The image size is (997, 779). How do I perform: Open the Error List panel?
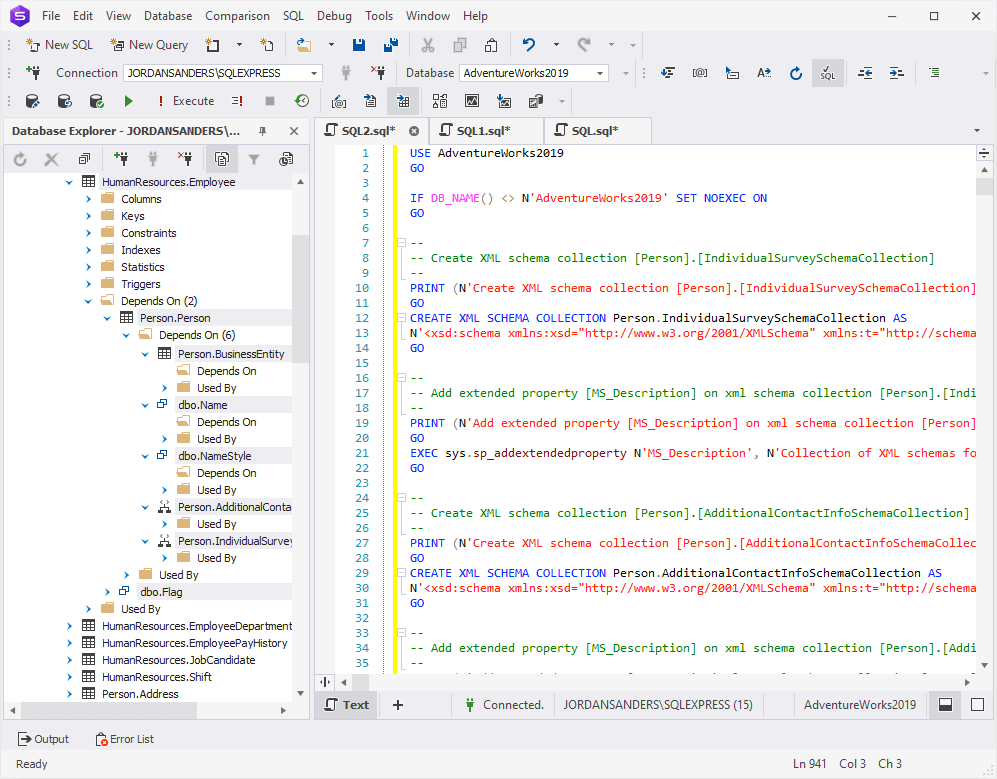(125, 739)
